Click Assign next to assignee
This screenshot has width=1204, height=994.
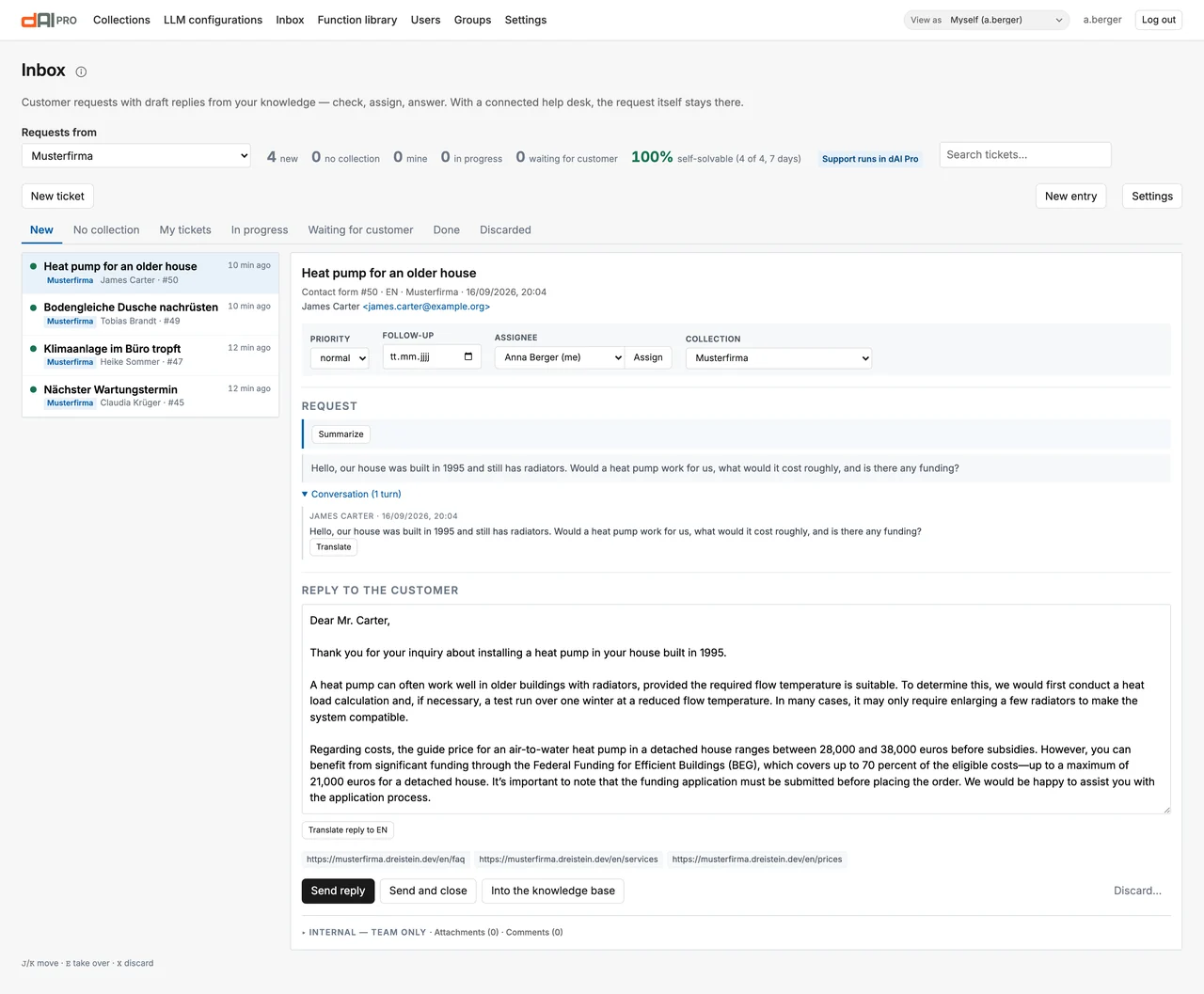(x=648, y=357)
